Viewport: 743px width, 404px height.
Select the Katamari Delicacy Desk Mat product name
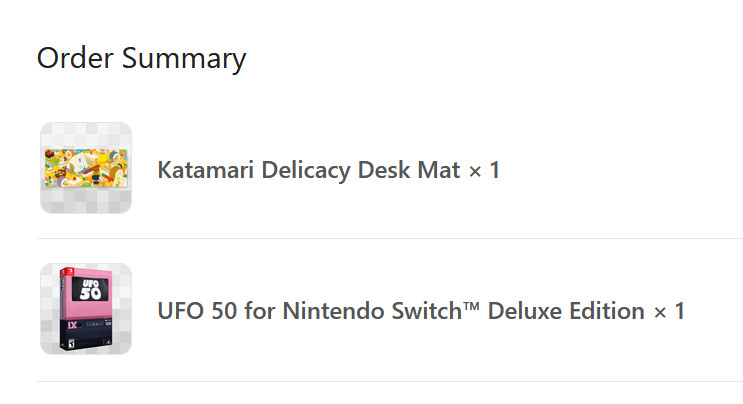[x=308, y=170]
